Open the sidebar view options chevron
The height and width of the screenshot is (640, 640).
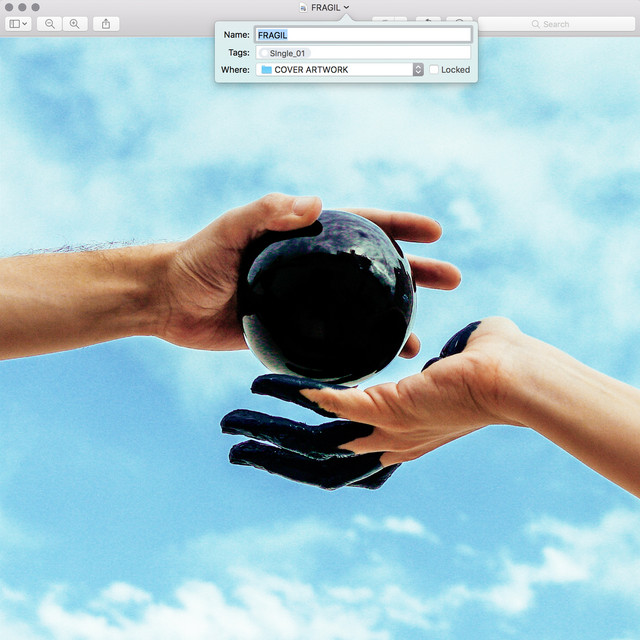25,23
